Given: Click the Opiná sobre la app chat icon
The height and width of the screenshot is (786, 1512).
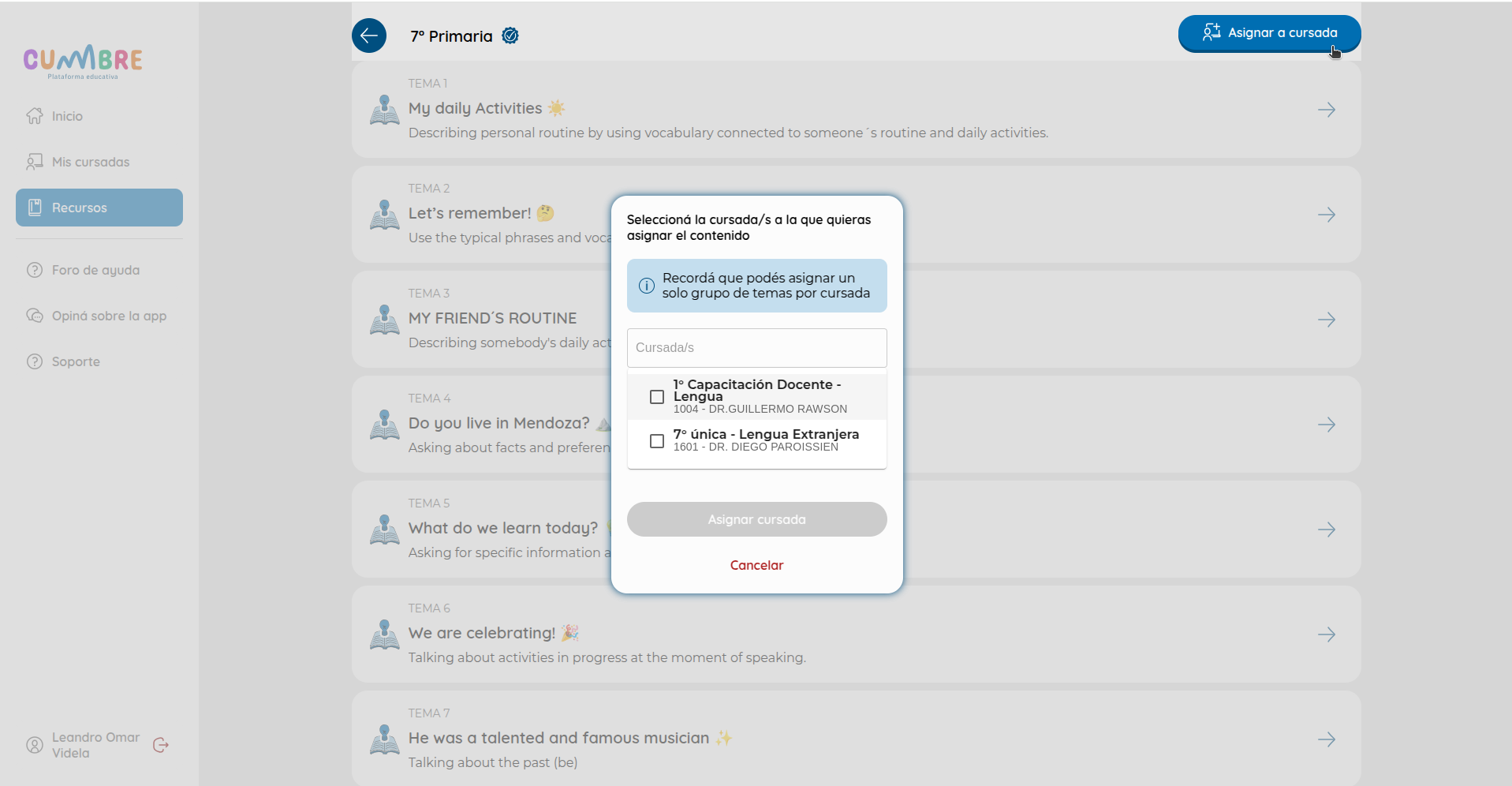Looking at the screenshot, I should click(35, 316).
